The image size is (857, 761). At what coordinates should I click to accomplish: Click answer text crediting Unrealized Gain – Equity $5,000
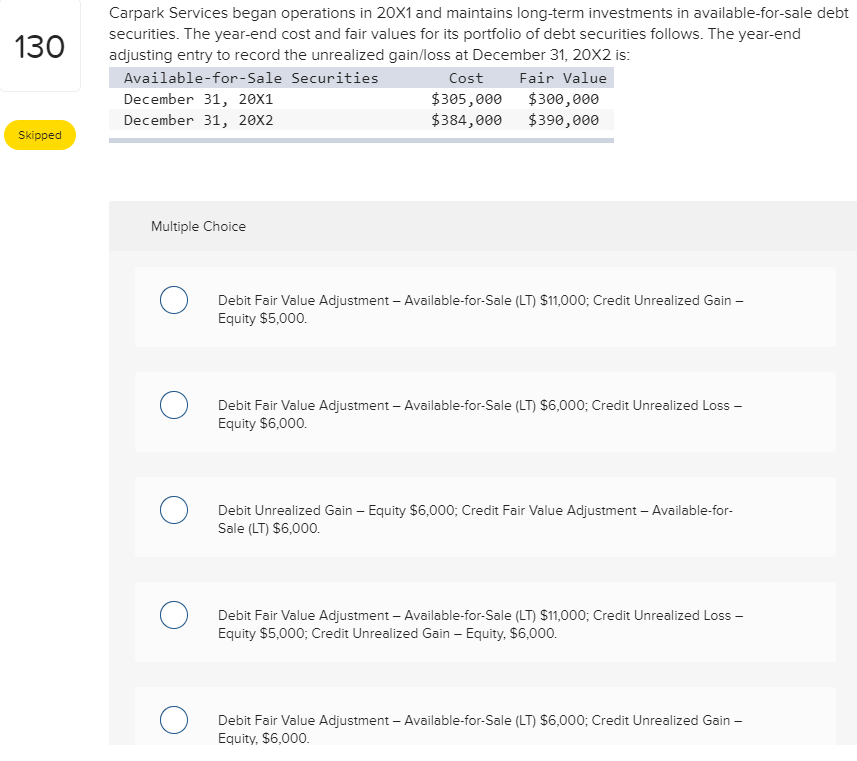(x=480, y=309)
